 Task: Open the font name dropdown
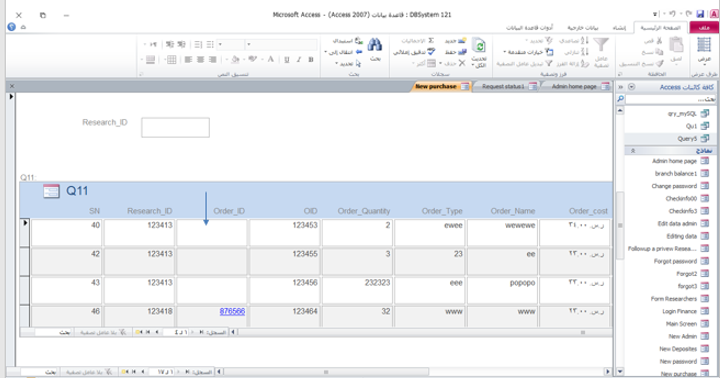pyautogui.click(x=248, y=45)
